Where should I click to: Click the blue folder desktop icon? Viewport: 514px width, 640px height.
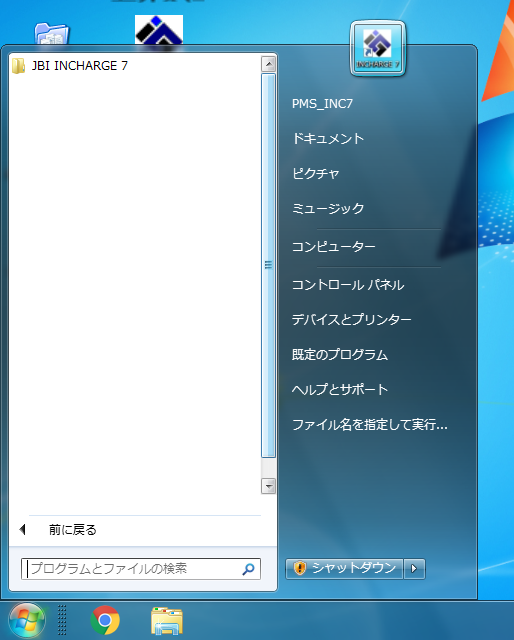51,34
